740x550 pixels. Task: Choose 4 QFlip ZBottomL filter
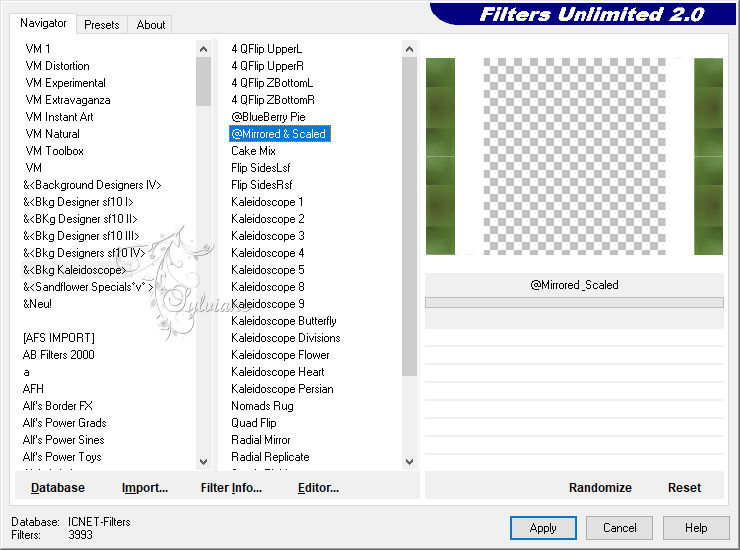[x=272, y=83]
